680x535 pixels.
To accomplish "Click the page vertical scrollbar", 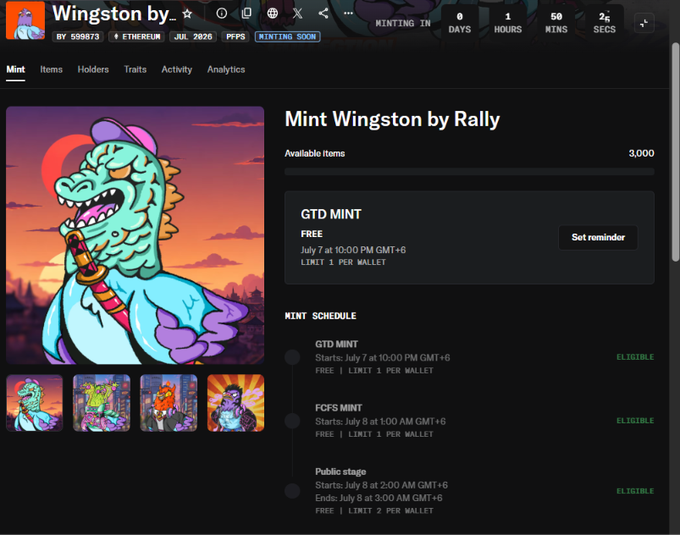I will coord(675,152).
